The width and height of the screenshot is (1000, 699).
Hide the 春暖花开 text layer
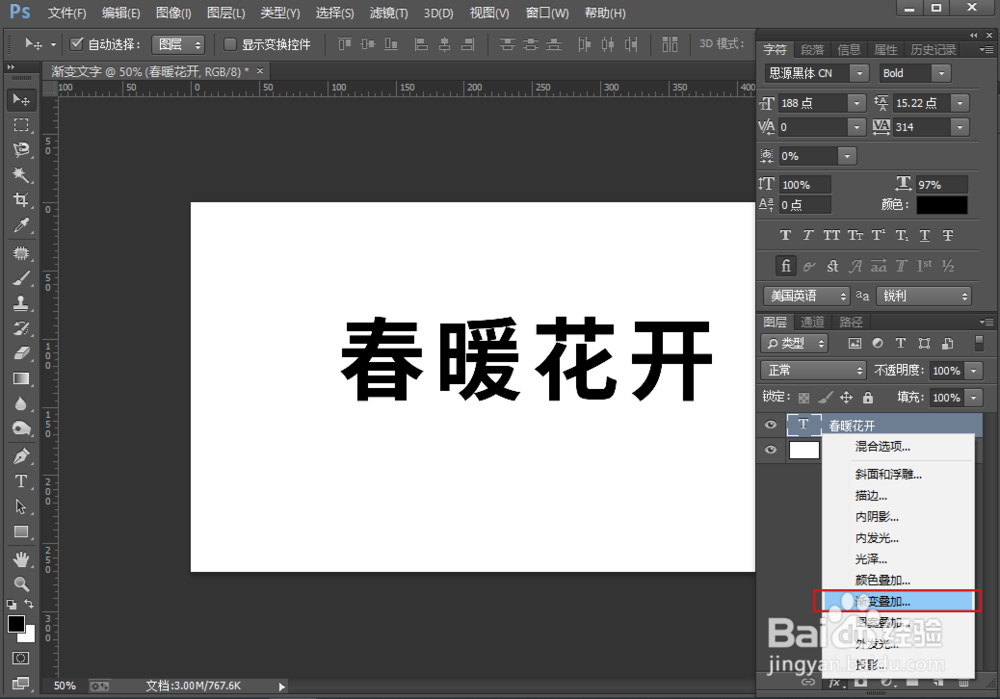(770, 425)
